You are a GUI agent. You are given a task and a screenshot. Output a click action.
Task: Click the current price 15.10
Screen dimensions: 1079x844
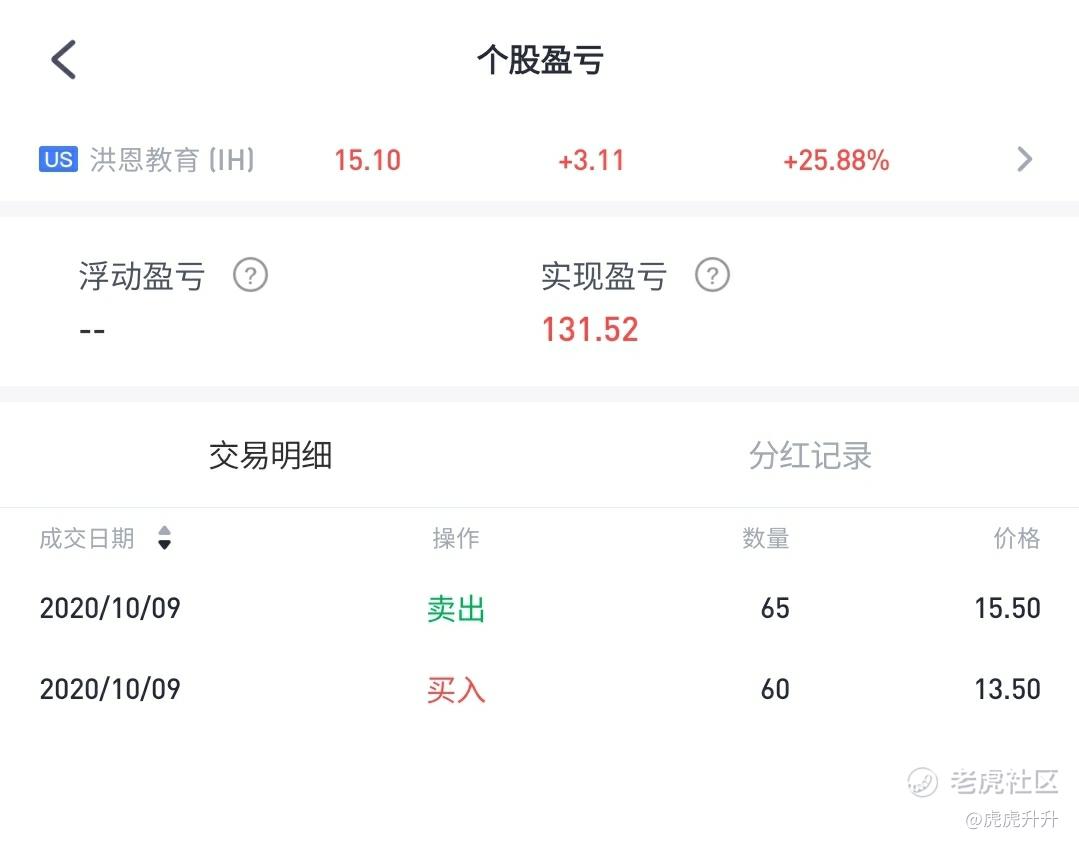[367, 160]
